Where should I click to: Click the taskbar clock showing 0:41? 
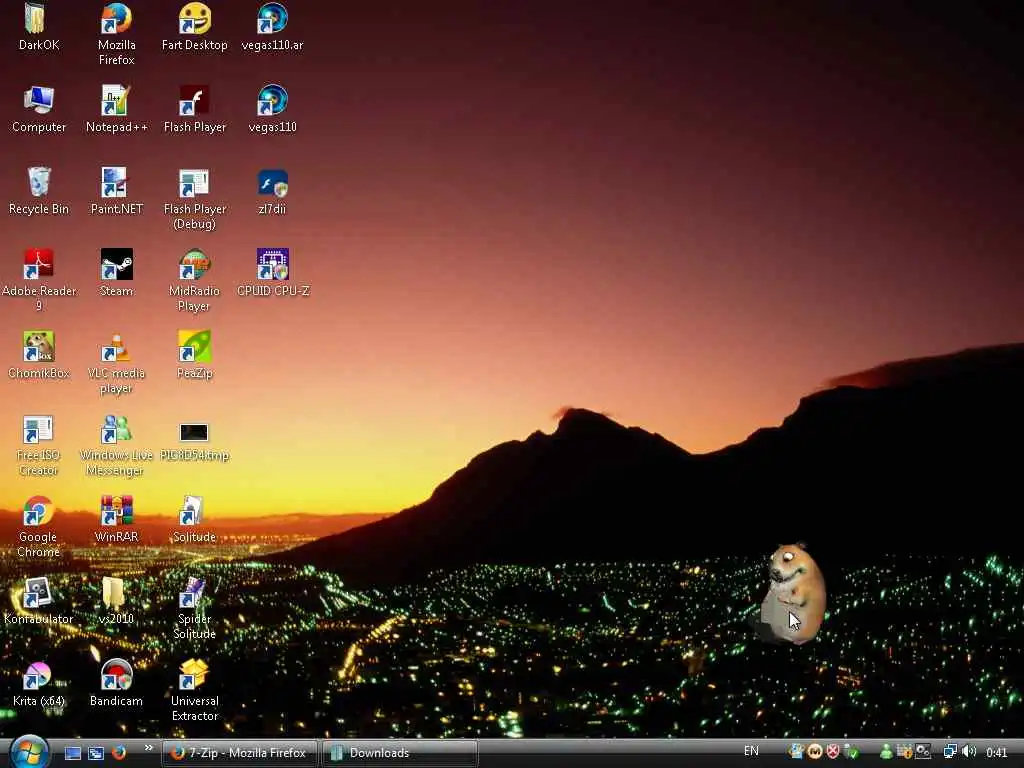tap(997, 752)
